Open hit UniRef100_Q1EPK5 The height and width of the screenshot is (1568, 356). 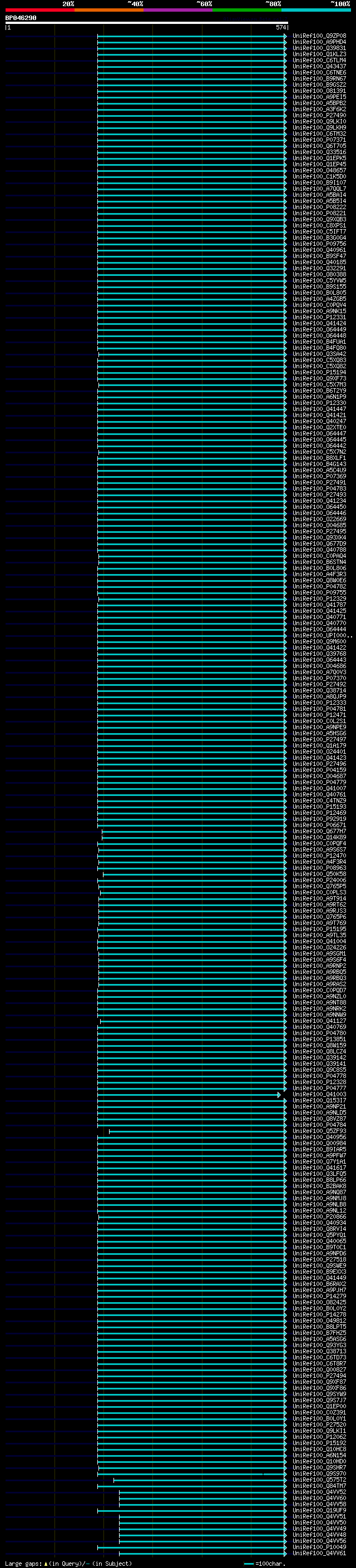[319, 159]
